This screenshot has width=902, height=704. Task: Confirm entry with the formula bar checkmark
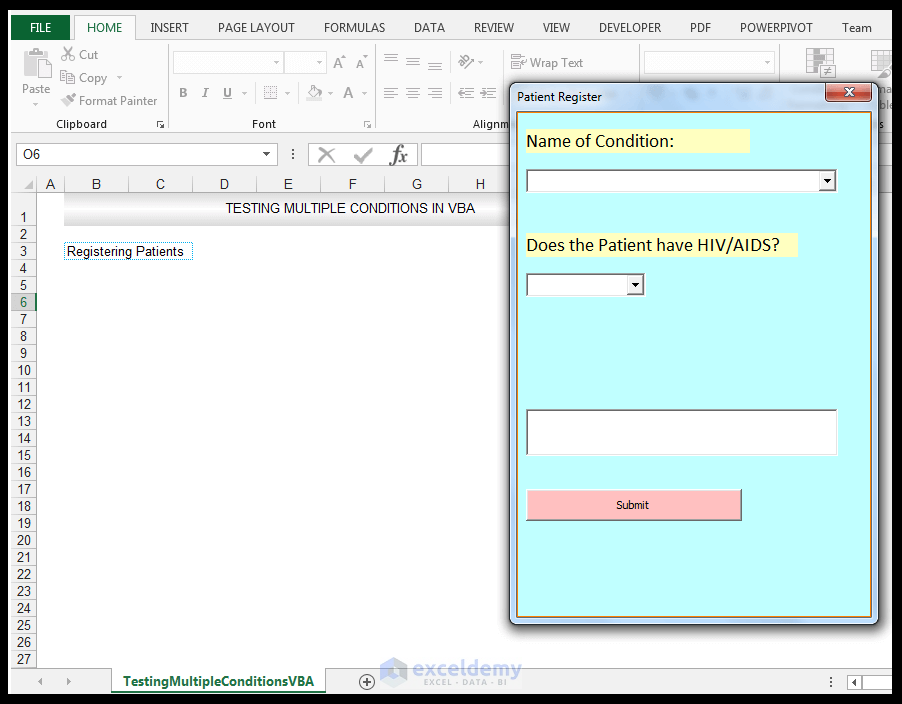point(362,155)
